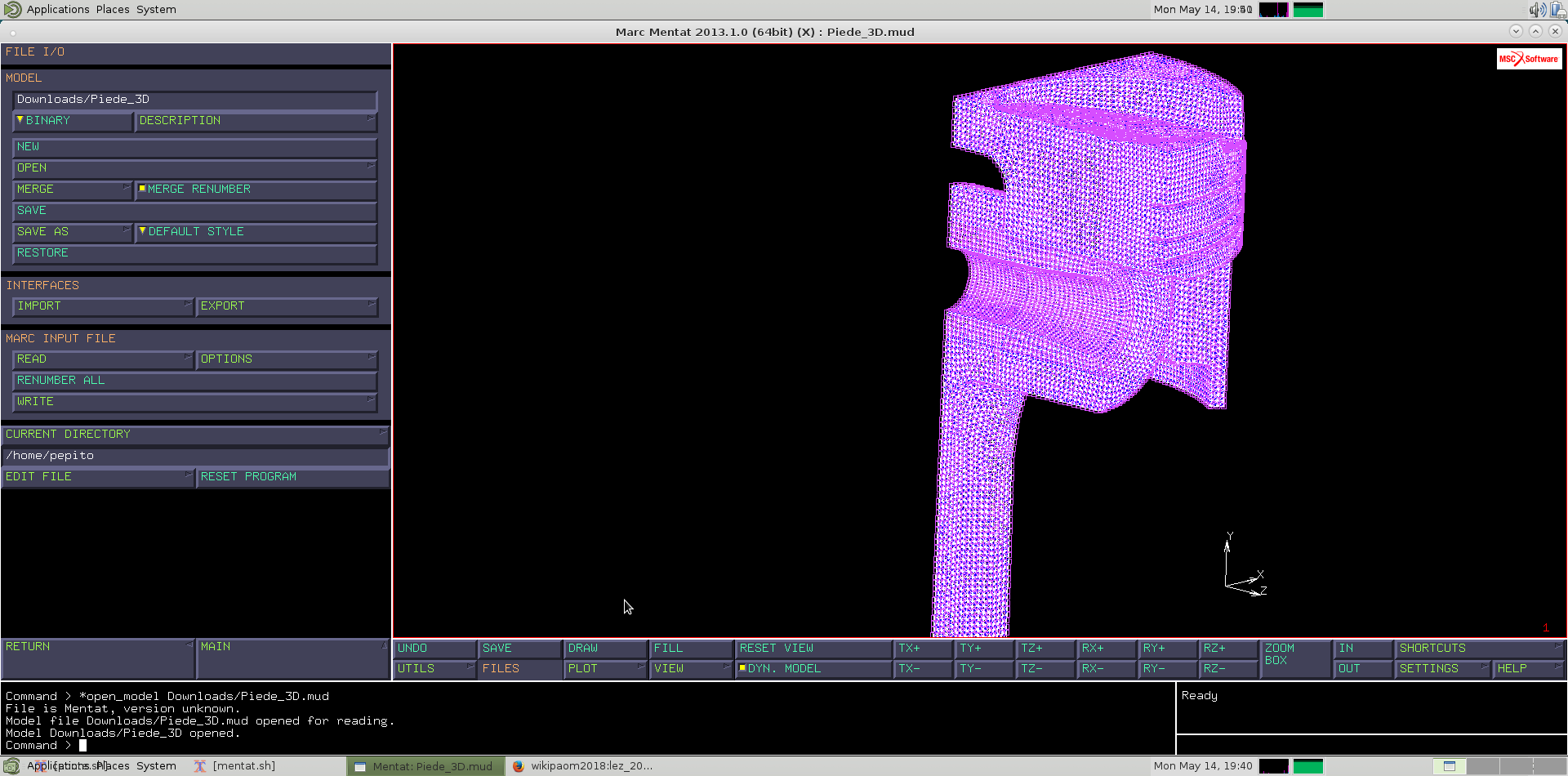Click RETURN to go back
Screen dimensions: 1568x776
97,658
